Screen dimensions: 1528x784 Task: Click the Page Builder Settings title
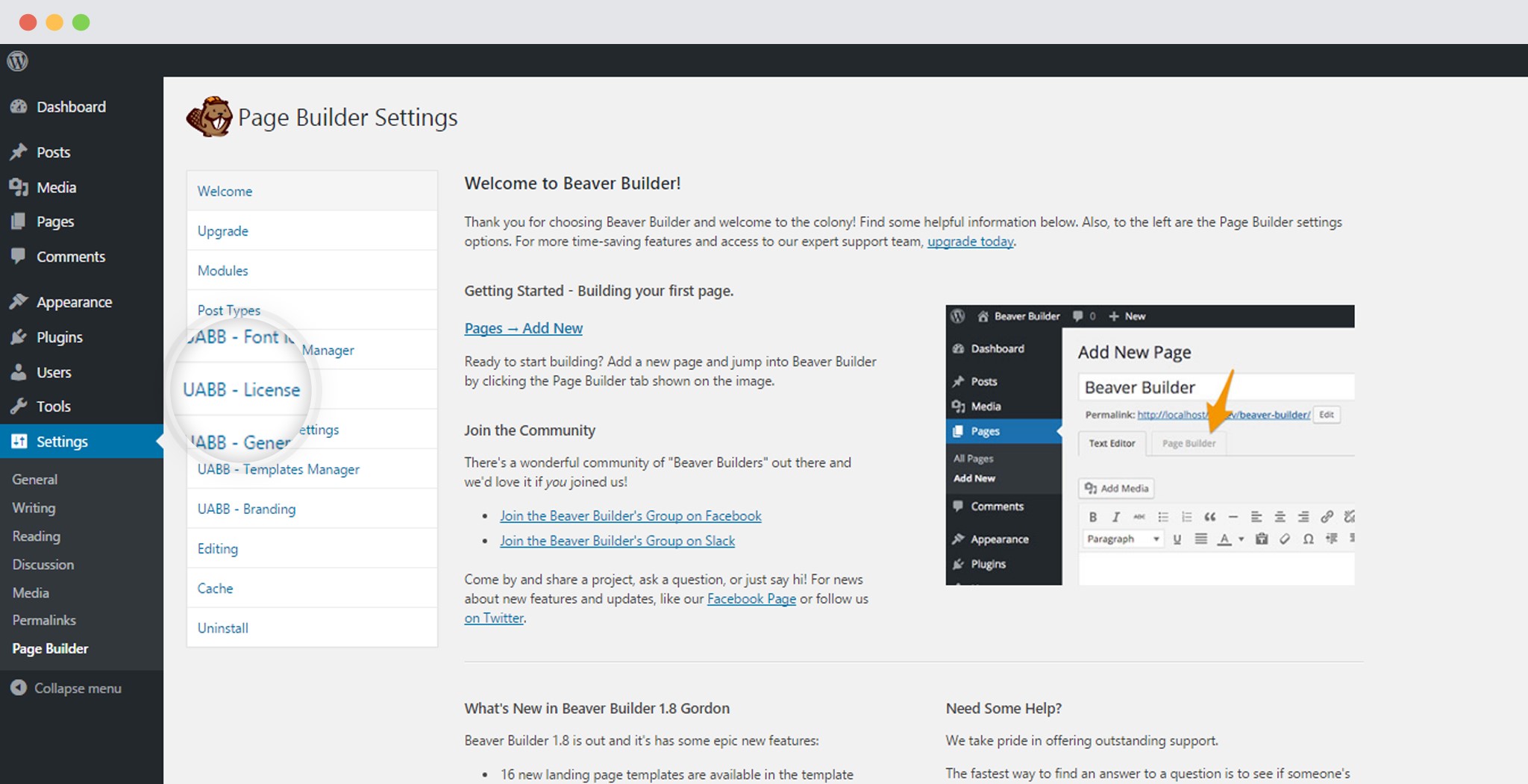tap(348, 117)
